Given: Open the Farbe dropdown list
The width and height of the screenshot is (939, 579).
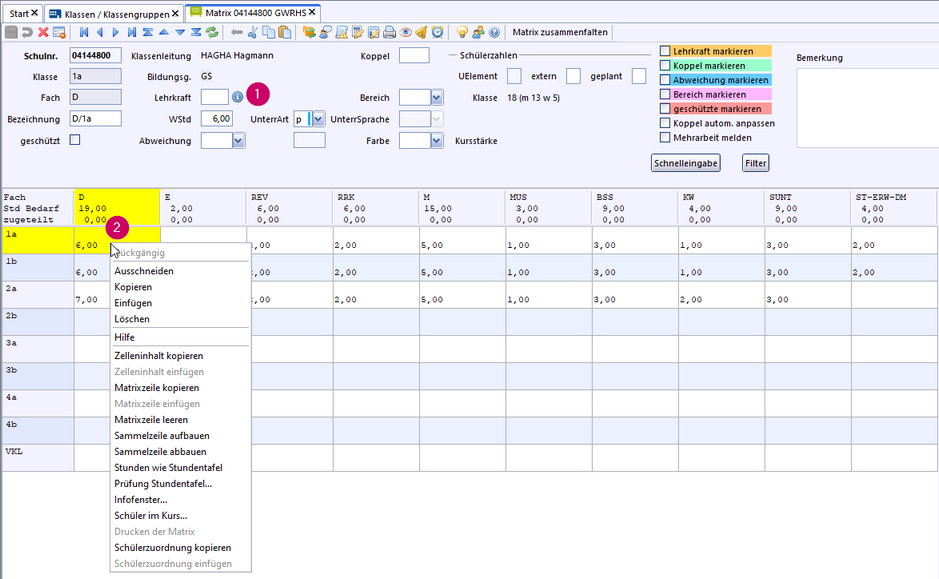Looking at the screenshot, I should click(x=436, y=141).
